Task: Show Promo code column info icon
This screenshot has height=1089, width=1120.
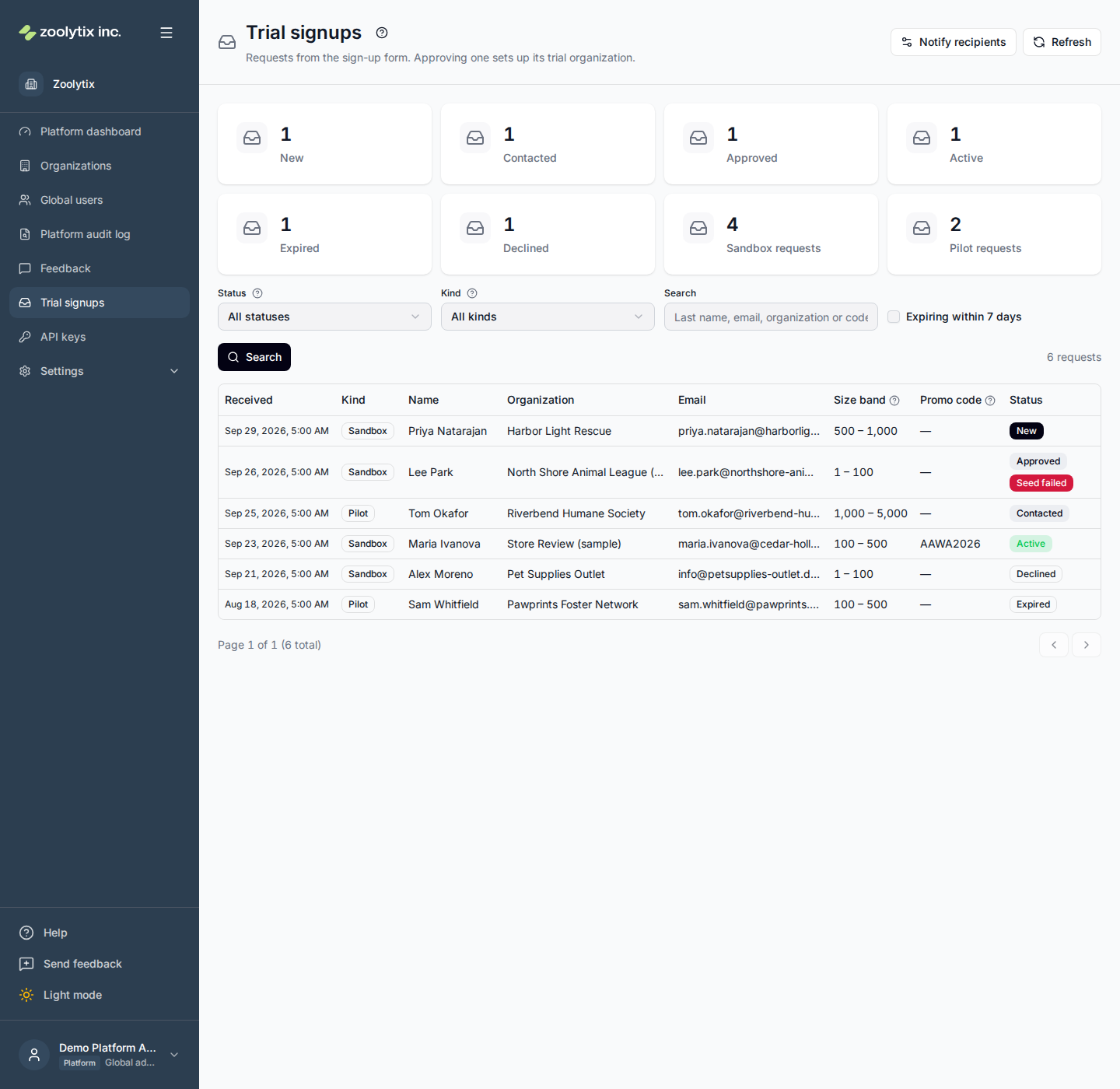Action: tap(990, 401)
